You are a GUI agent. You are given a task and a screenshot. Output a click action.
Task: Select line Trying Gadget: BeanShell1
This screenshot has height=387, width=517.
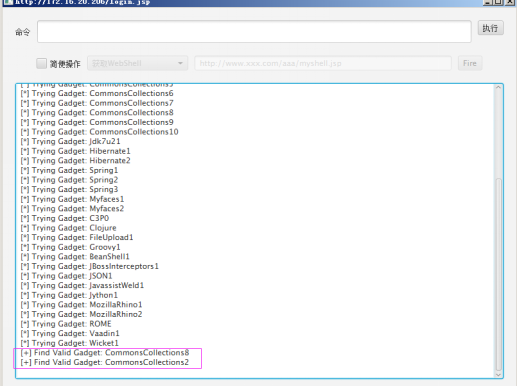[75, 257]
